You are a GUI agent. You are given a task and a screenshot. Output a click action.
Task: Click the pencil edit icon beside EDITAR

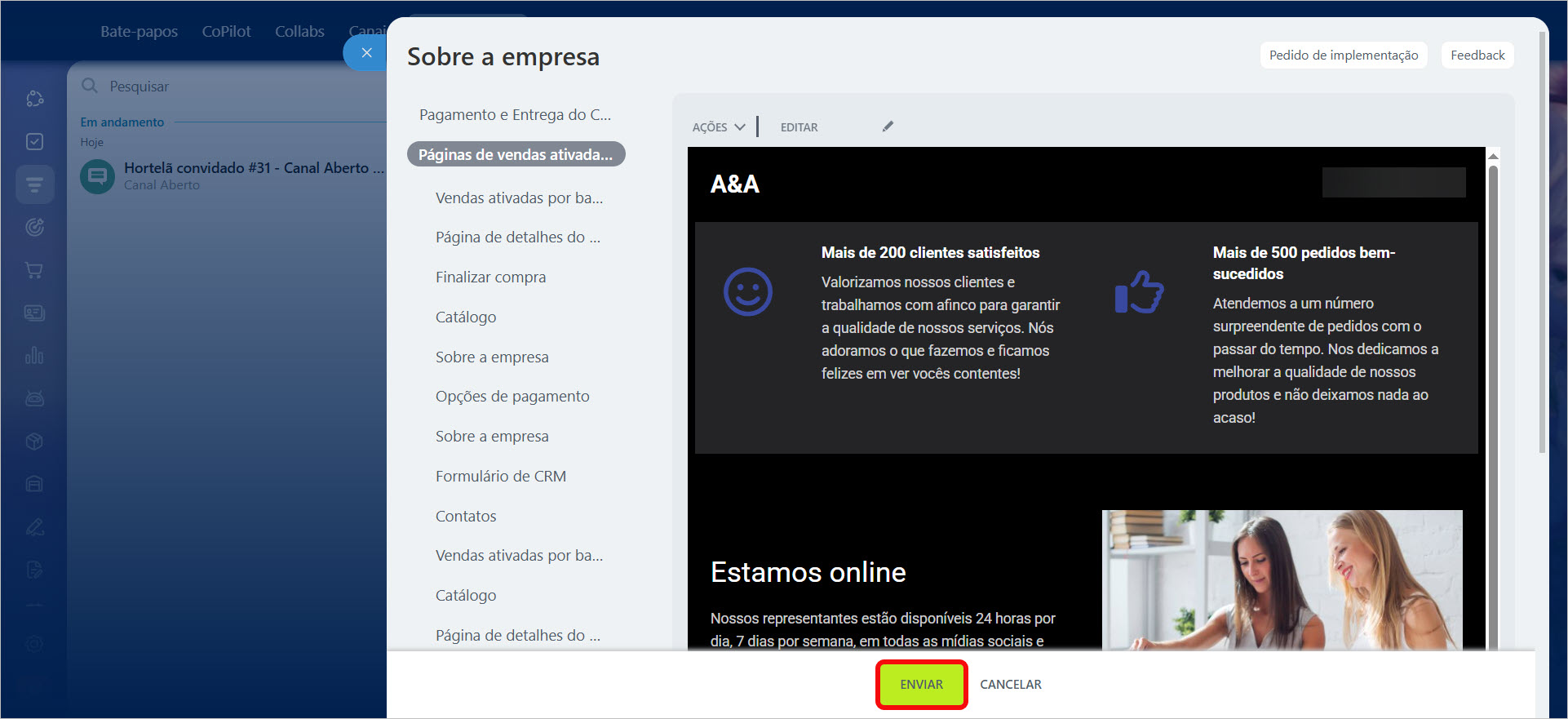point(888,126)
